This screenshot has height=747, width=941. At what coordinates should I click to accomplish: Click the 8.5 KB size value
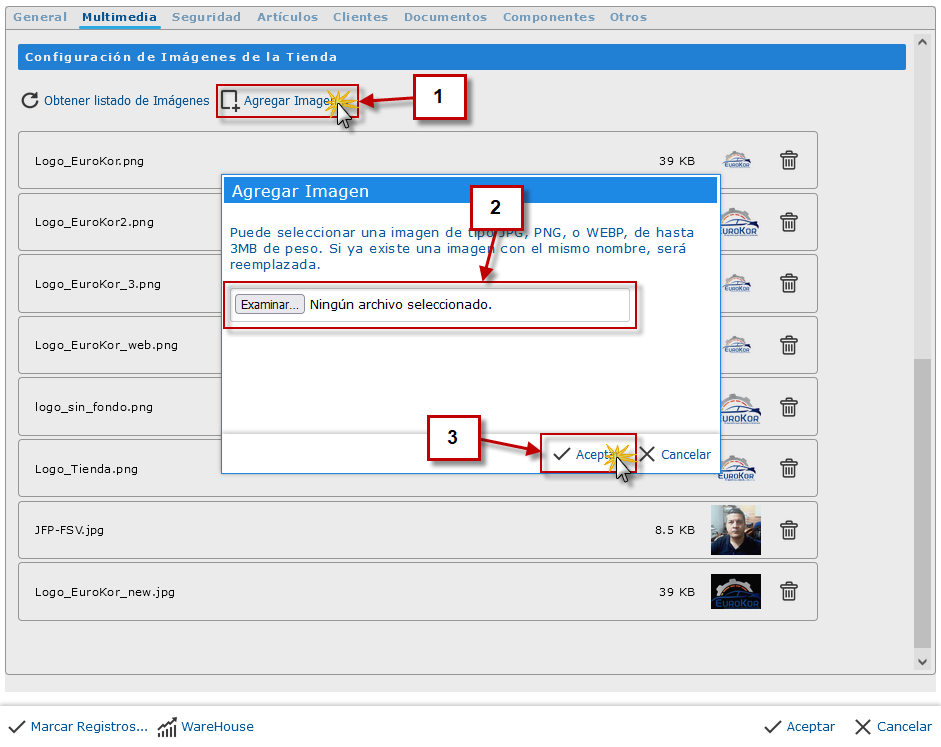click(675, 530)
